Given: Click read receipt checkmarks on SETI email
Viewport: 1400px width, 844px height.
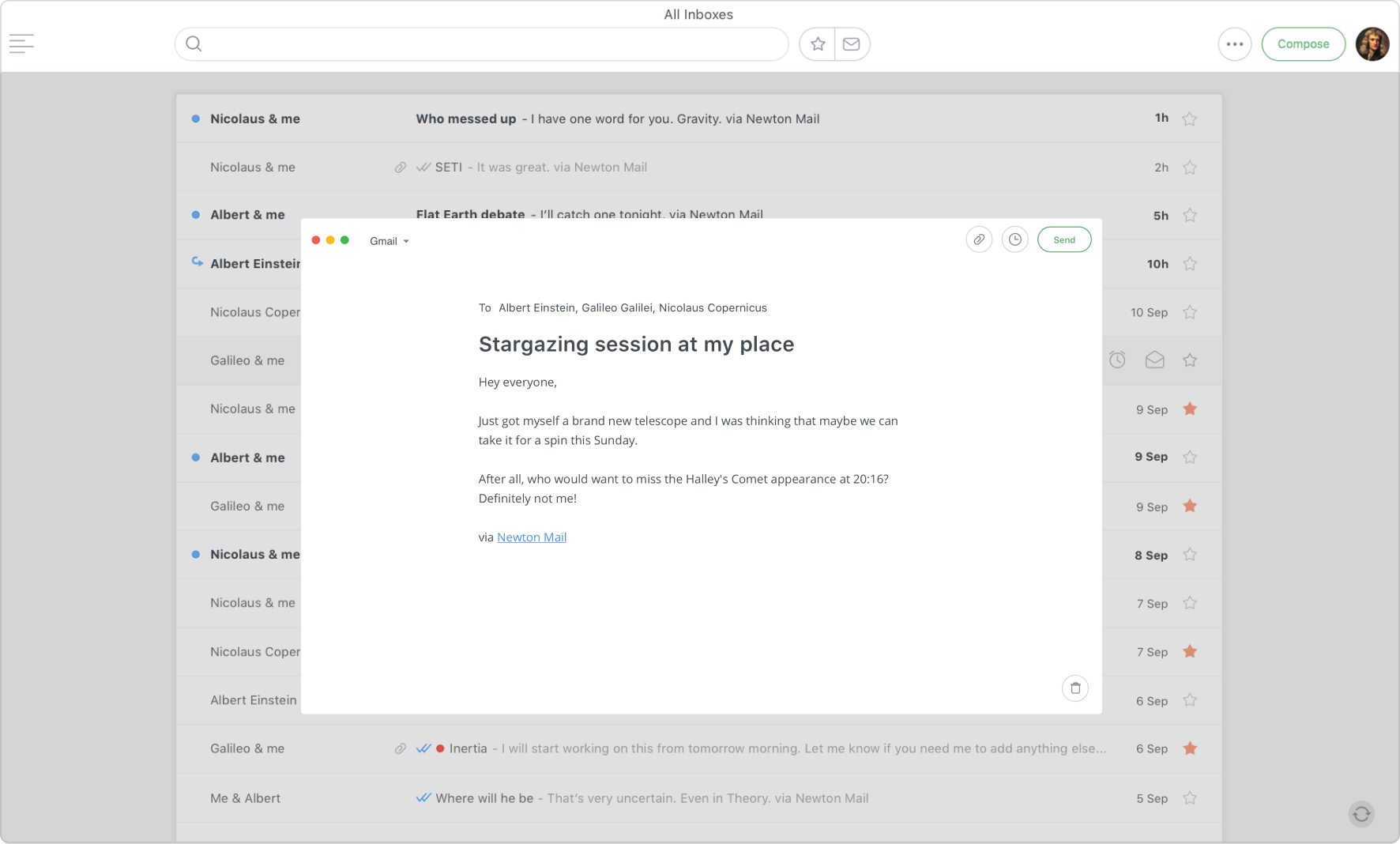Looking at the screenshot, I should pos(423,168).
